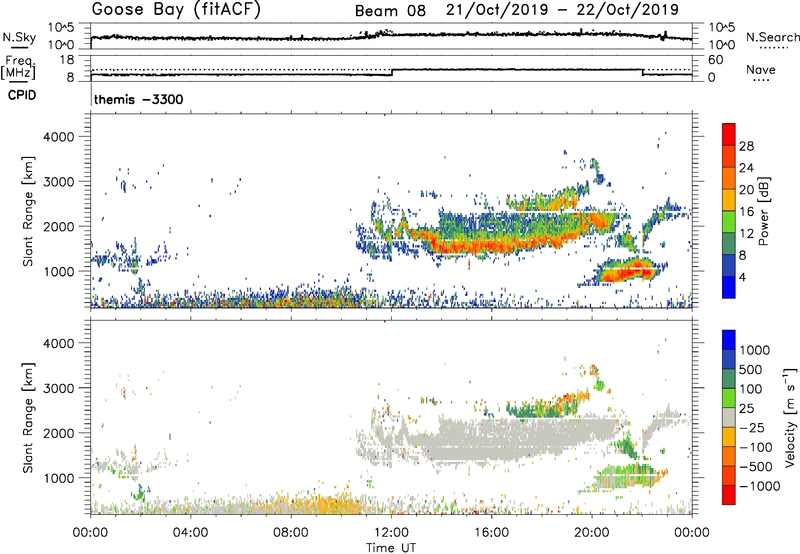Viewport: 800px width, 554px height.
Task: Click the bright blue bottom segment of the power bar
Action: 729,287
